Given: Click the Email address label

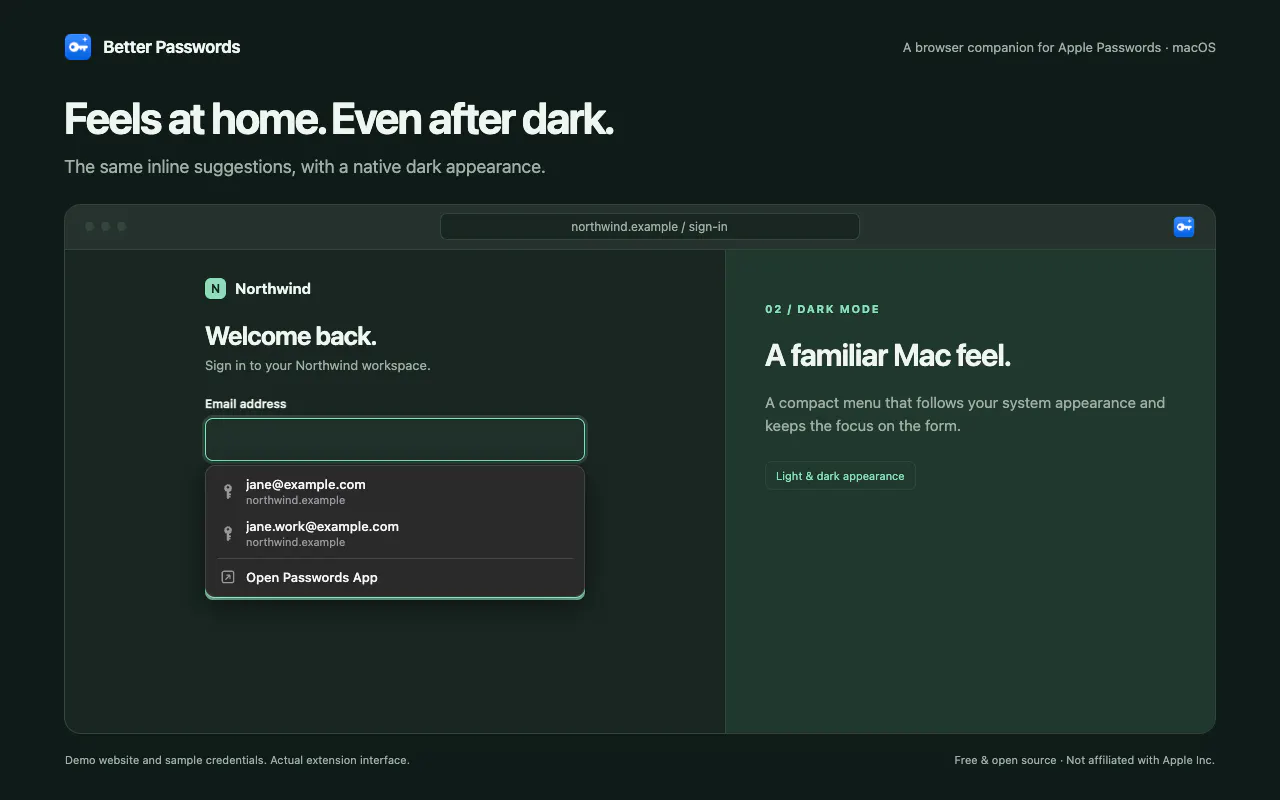Looking at the screenshot, I should pyautogui.click(x=246, y=404).
